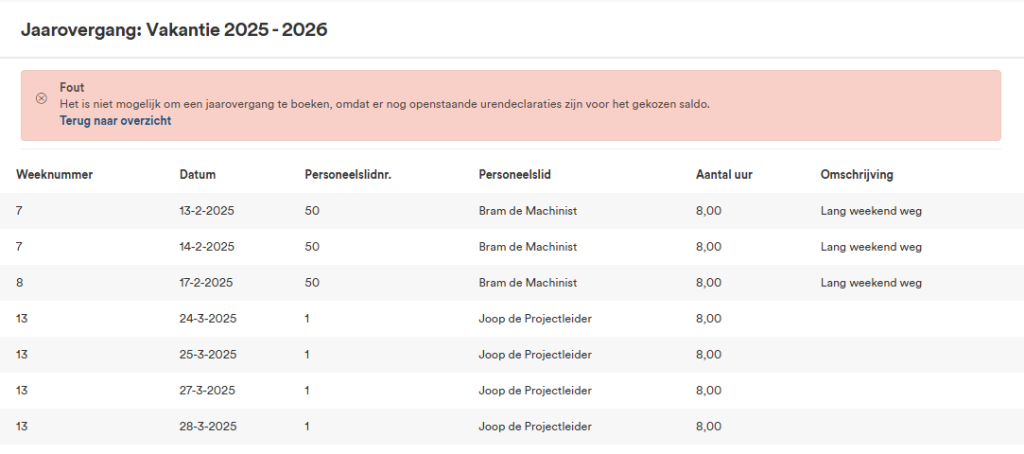Select the row dated 25-3-2025
1024x454 pixels.
tap(512, 355)
